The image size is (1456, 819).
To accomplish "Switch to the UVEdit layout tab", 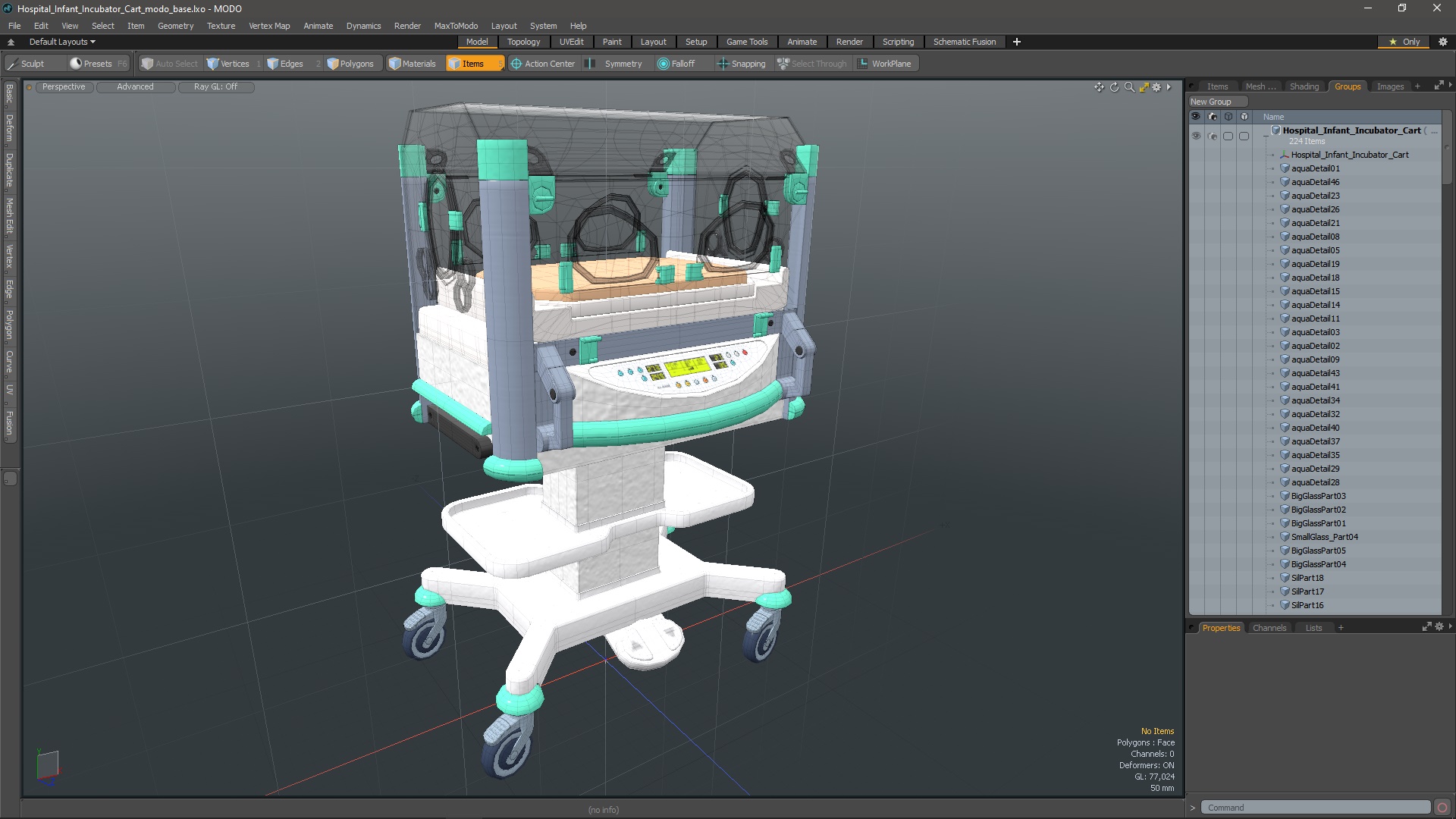I will point(571,42).
